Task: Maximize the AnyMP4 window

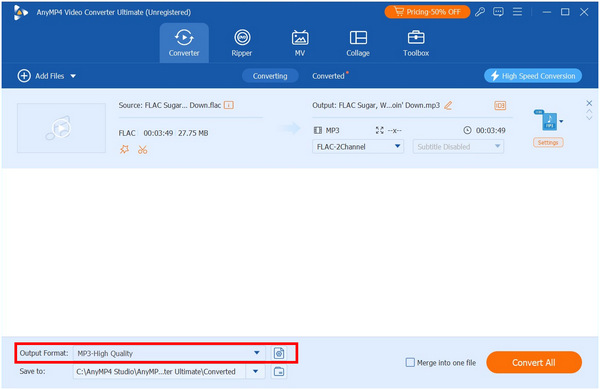Action: (x=565, y=12)
